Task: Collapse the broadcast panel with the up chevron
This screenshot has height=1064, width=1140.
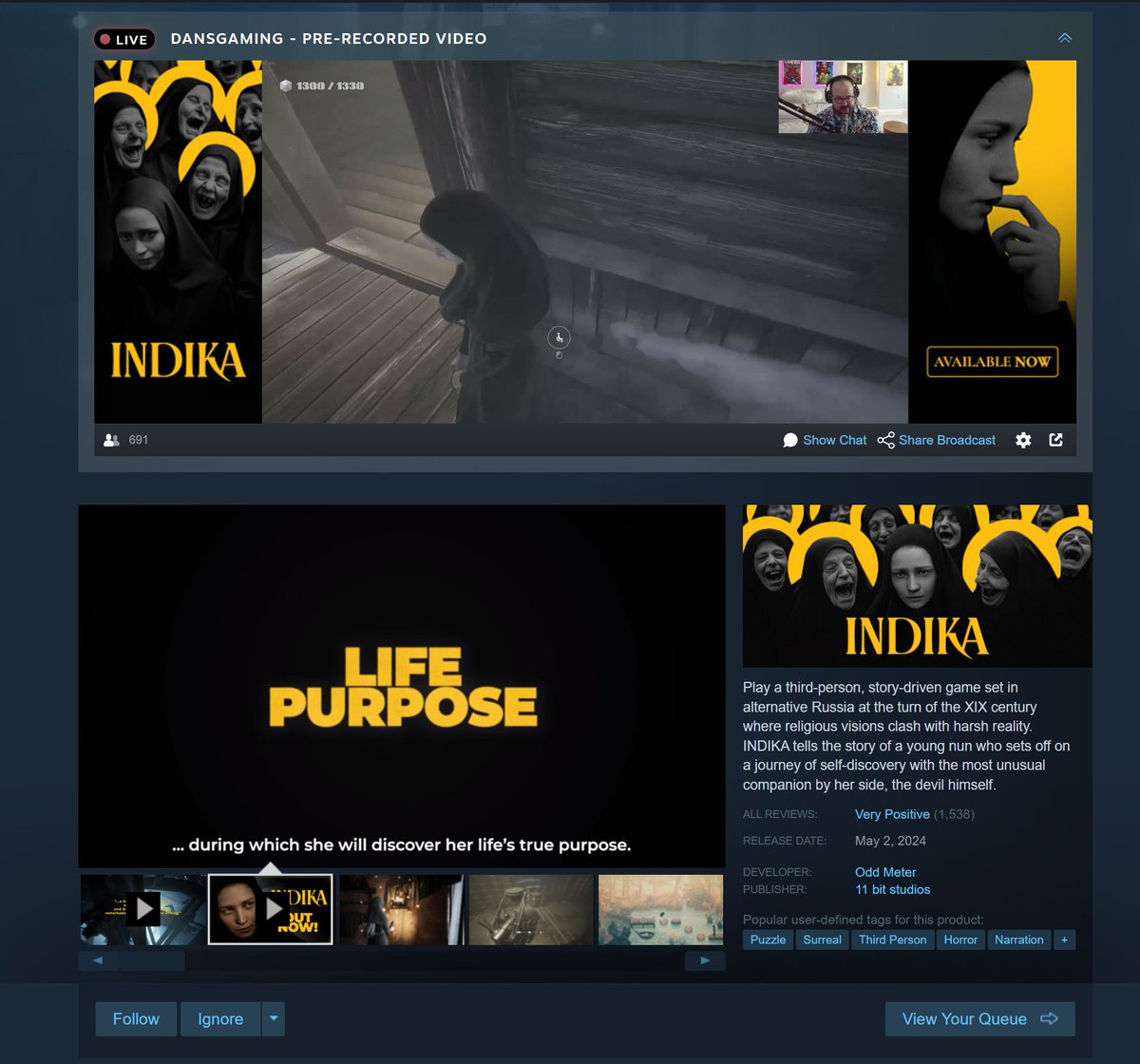Action: pyautogui.click(x=1064, y=38)
